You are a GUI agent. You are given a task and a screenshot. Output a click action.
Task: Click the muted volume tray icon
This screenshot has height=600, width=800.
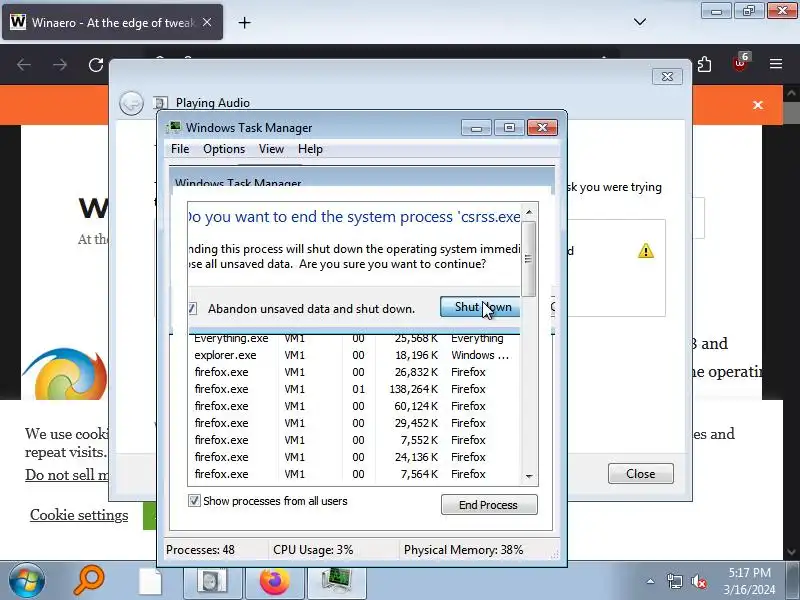tap(699, 581)
